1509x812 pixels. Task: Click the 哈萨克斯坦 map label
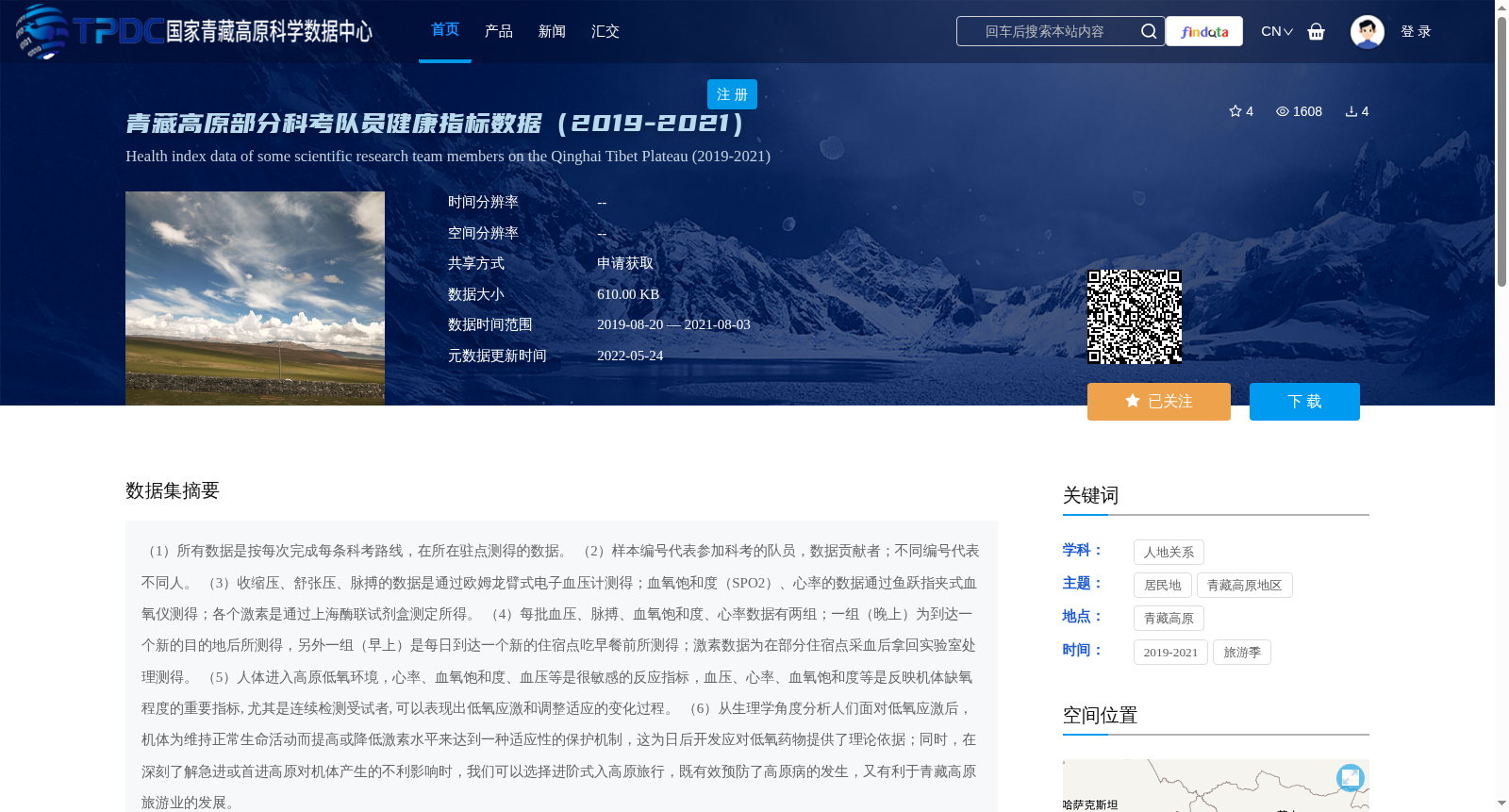[1090, 804]
